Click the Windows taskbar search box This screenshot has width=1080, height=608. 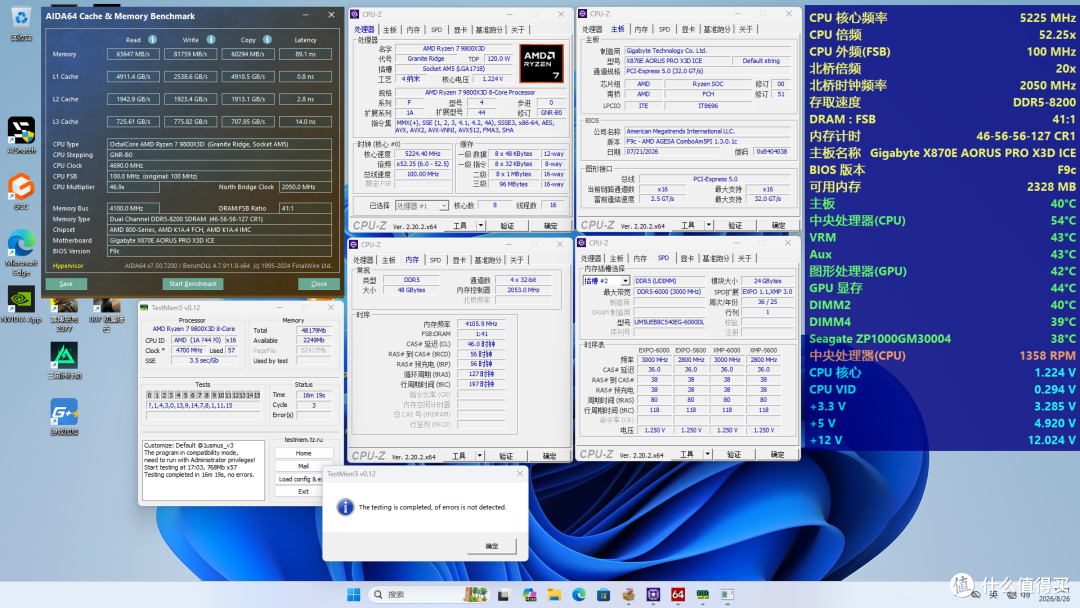click(x=428, y=594)
